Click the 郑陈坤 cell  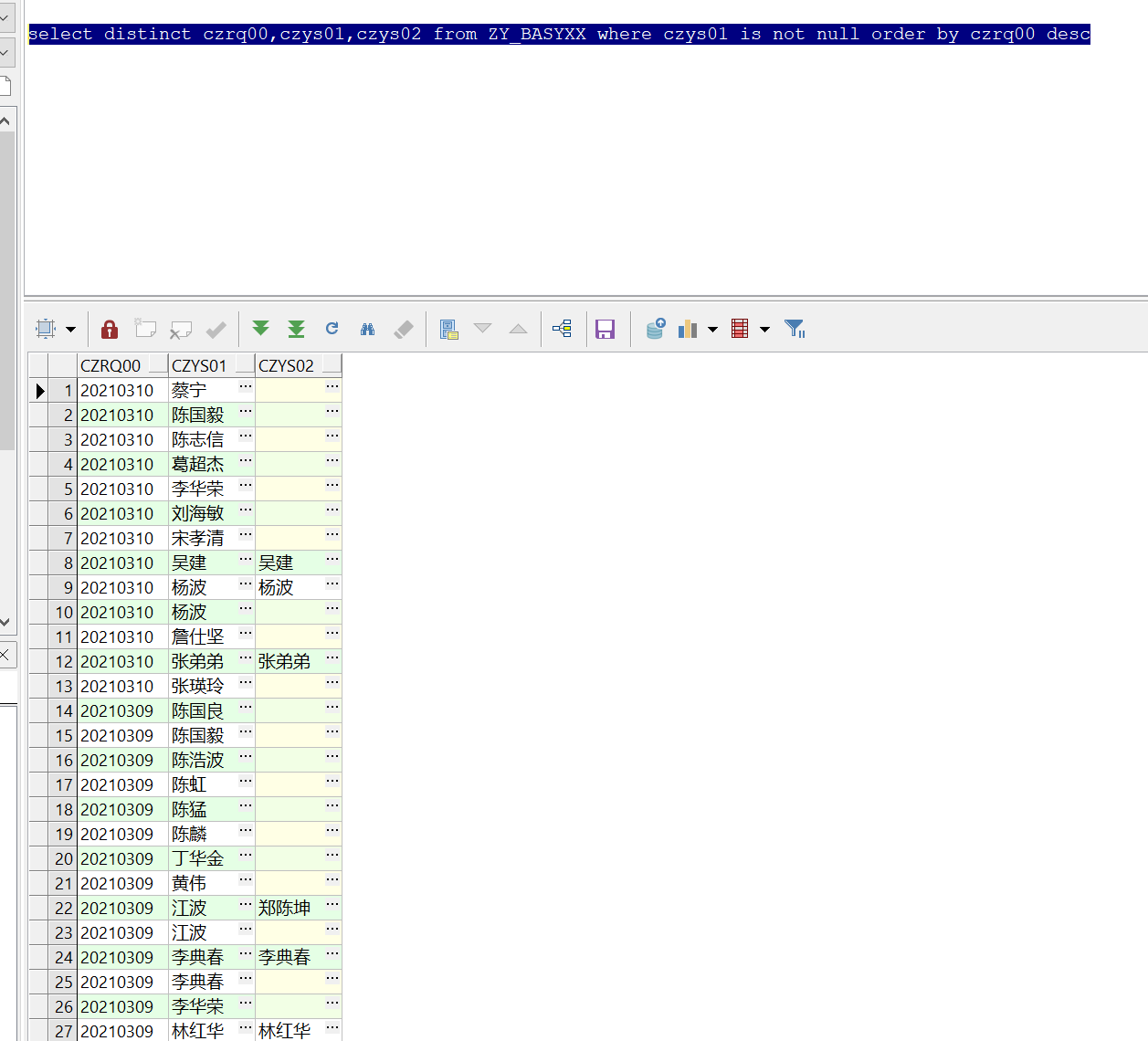[x=298, y=909]
